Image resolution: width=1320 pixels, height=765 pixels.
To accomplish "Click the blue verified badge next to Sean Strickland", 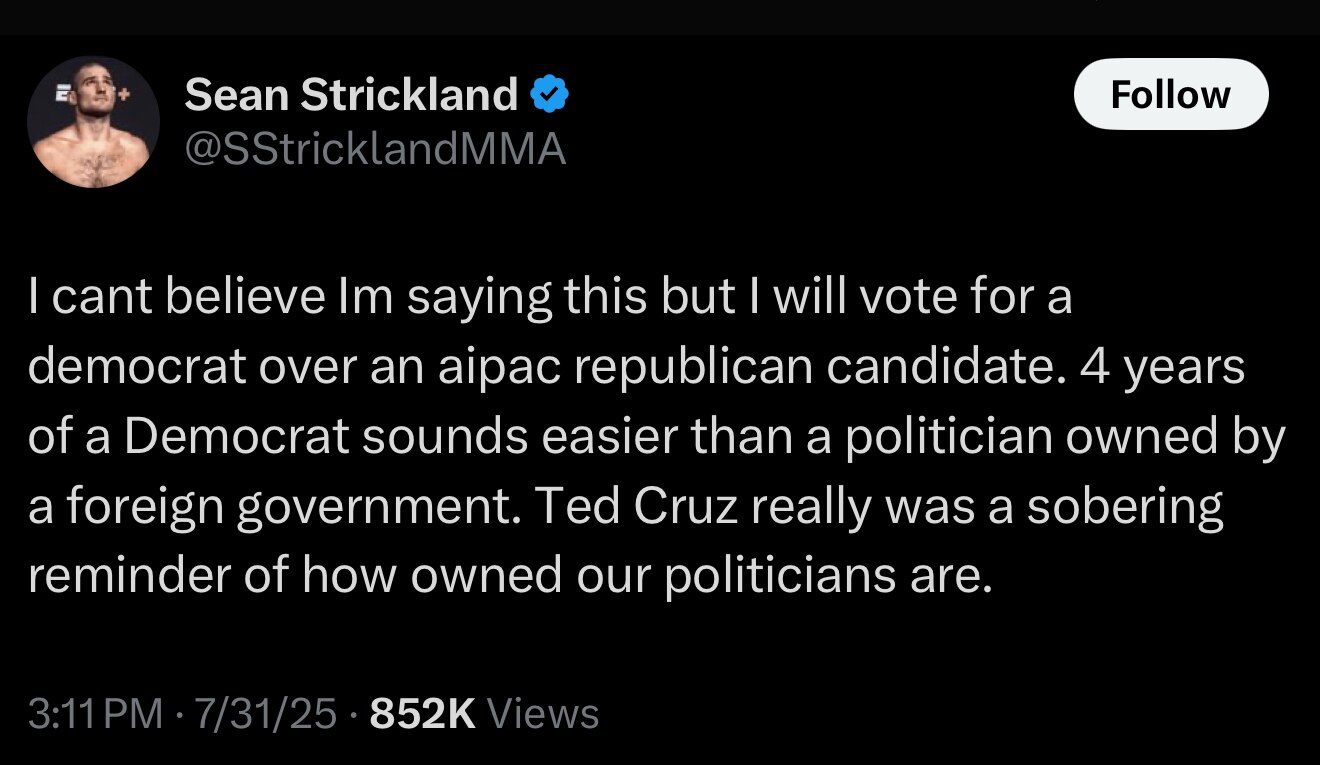I will [549, 93].
